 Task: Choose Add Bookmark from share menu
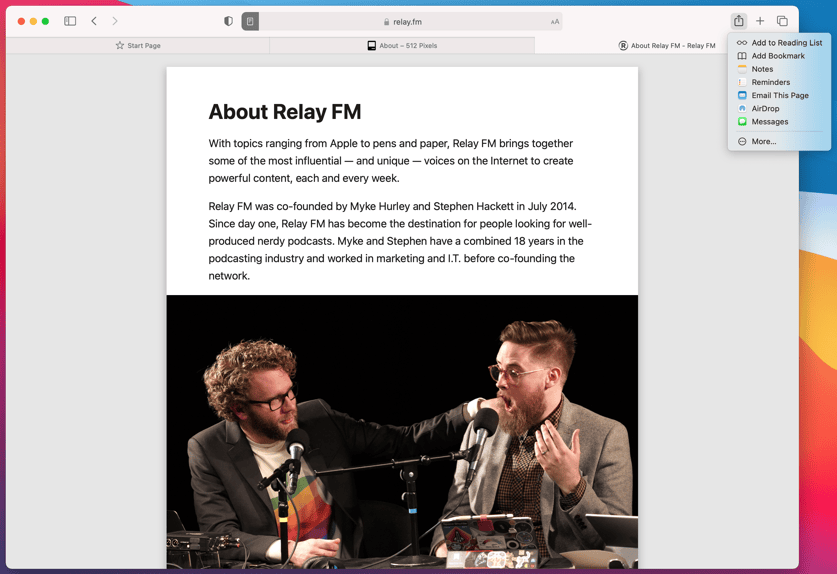(779, 56)
